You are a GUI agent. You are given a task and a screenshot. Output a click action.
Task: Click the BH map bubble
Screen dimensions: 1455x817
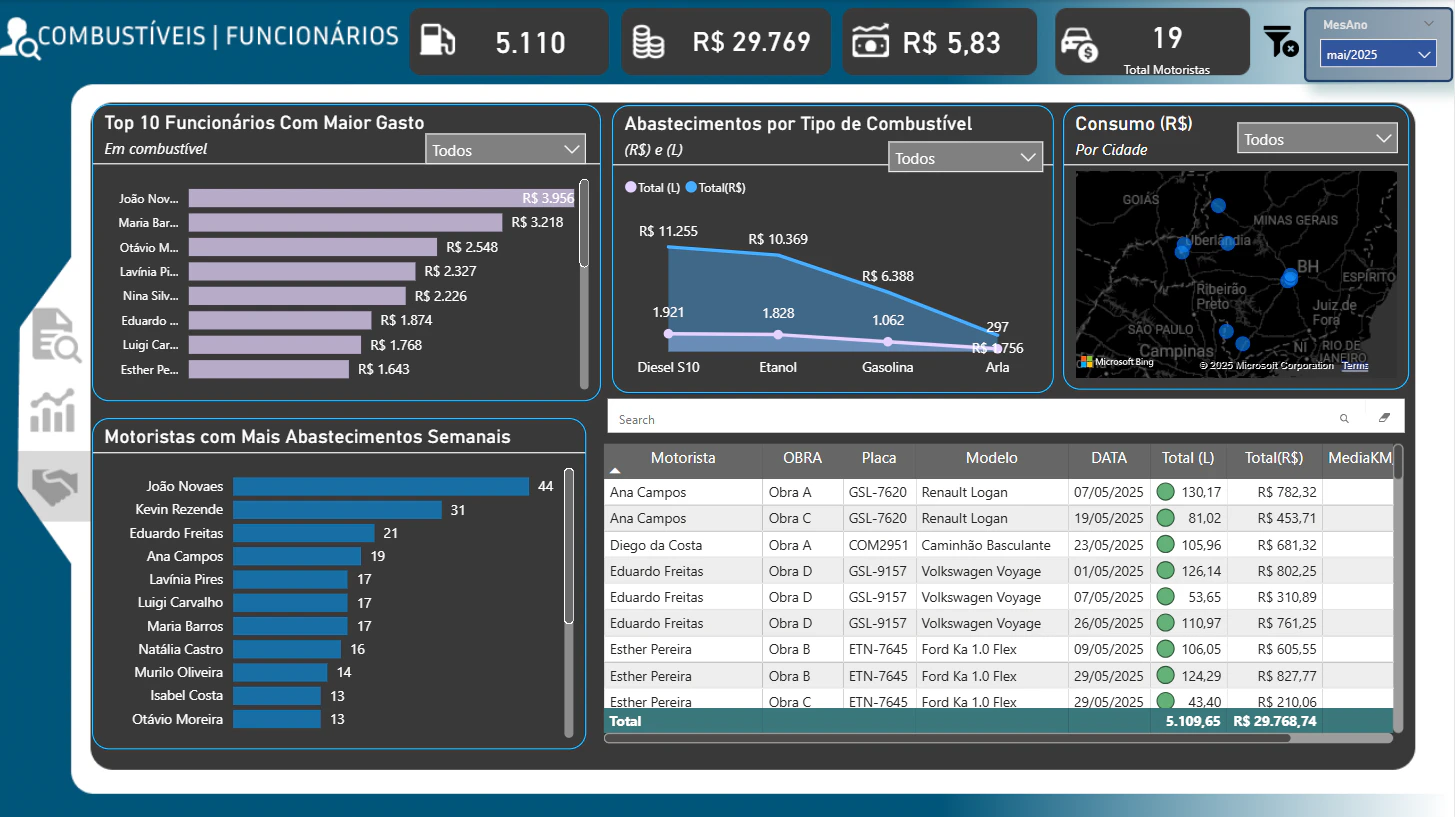coord(1291,276)
